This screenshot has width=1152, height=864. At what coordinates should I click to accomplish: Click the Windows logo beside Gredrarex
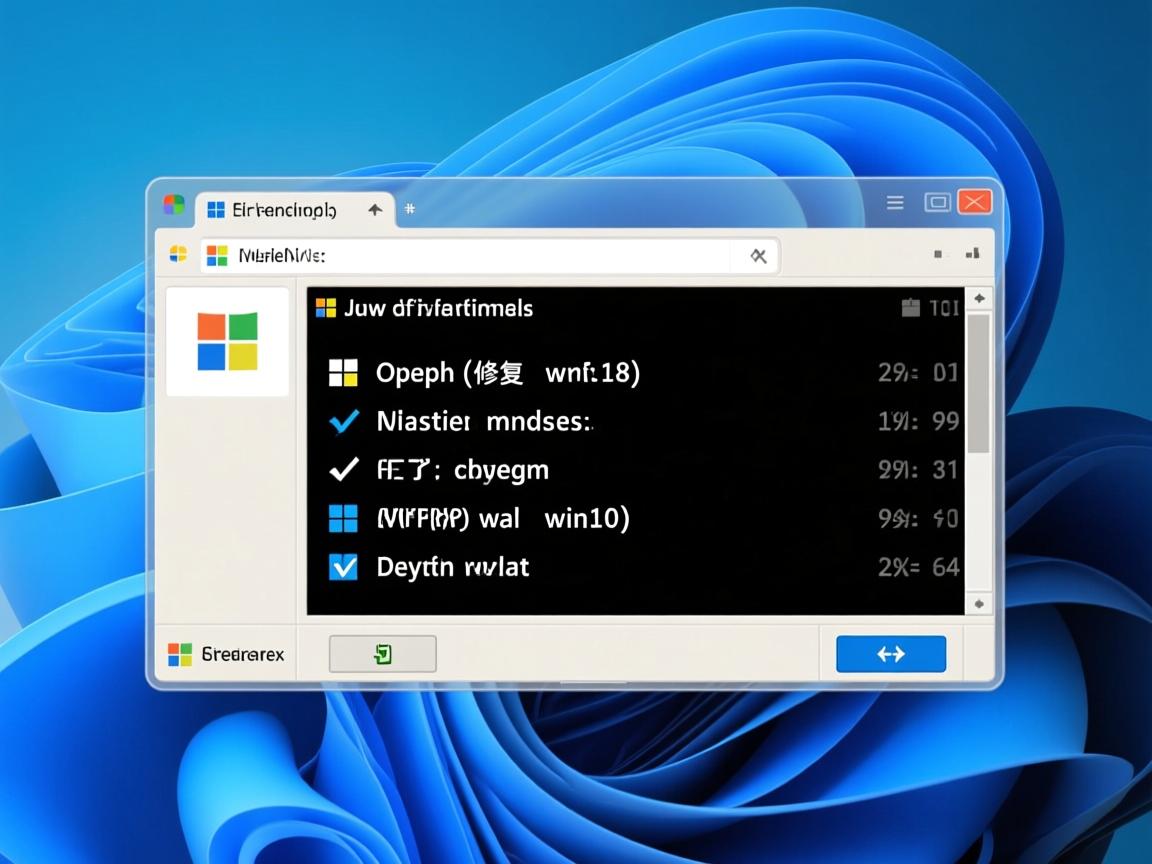(179, 655)
